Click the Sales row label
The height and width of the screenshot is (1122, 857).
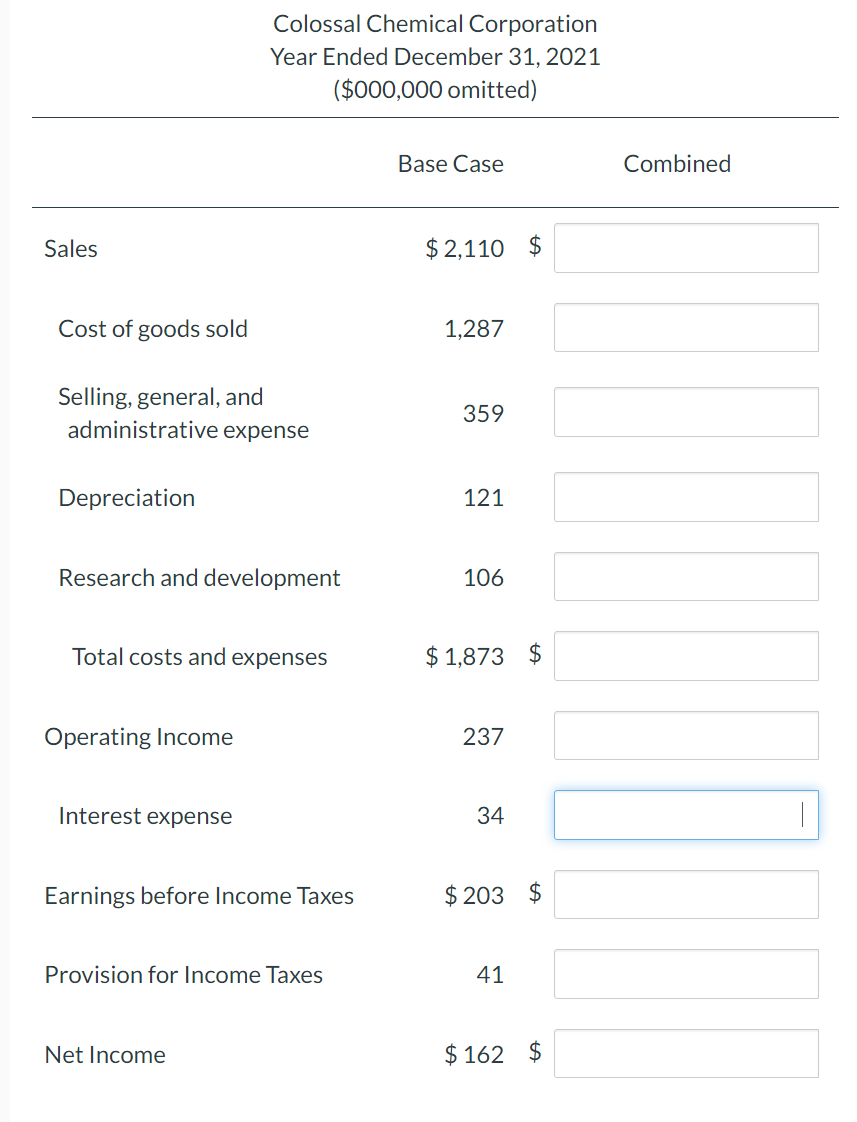[70, 249]
